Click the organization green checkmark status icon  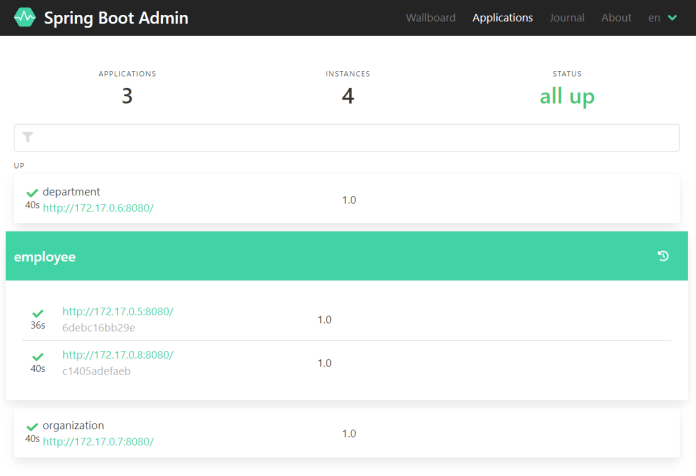tap(32, 427)
